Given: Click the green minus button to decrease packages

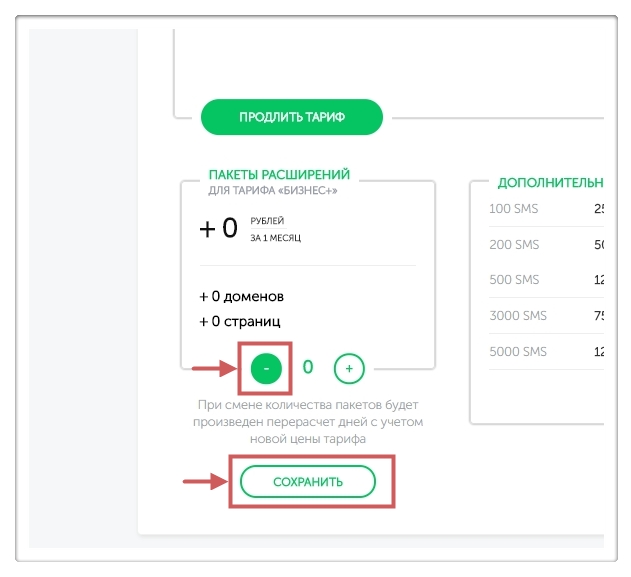Looking at the screenshot, I should 266,368.
